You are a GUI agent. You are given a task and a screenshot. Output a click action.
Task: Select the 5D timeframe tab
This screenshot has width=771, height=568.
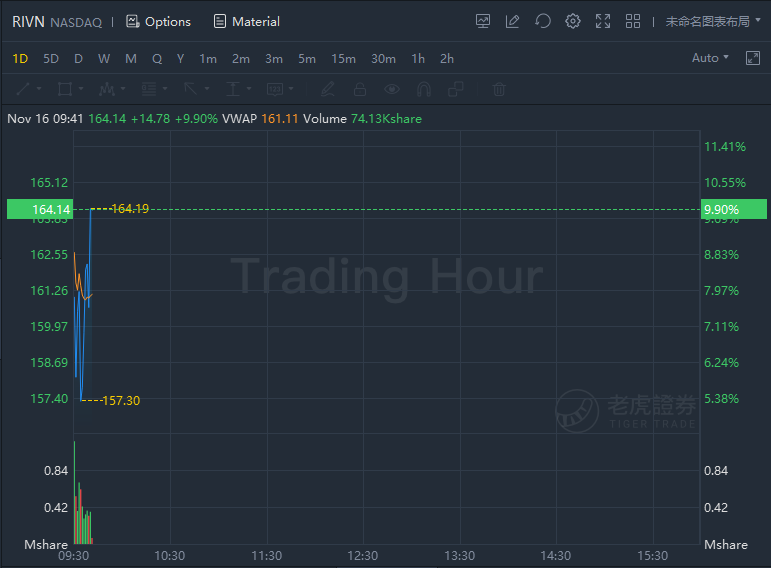[x=51, y=59]
